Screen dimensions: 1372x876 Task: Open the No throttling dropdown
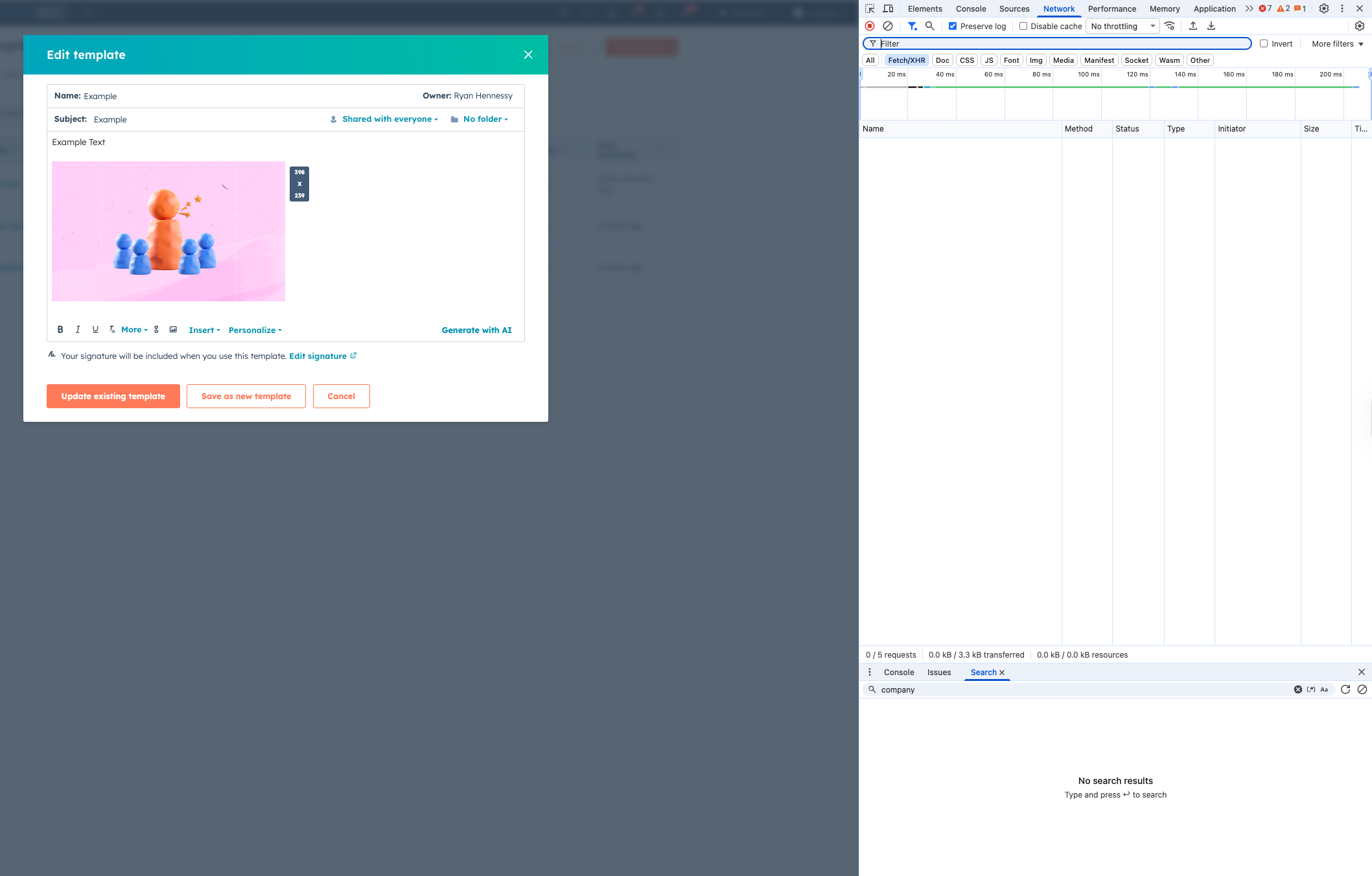pyautogui.click(x=1122, y=26)
